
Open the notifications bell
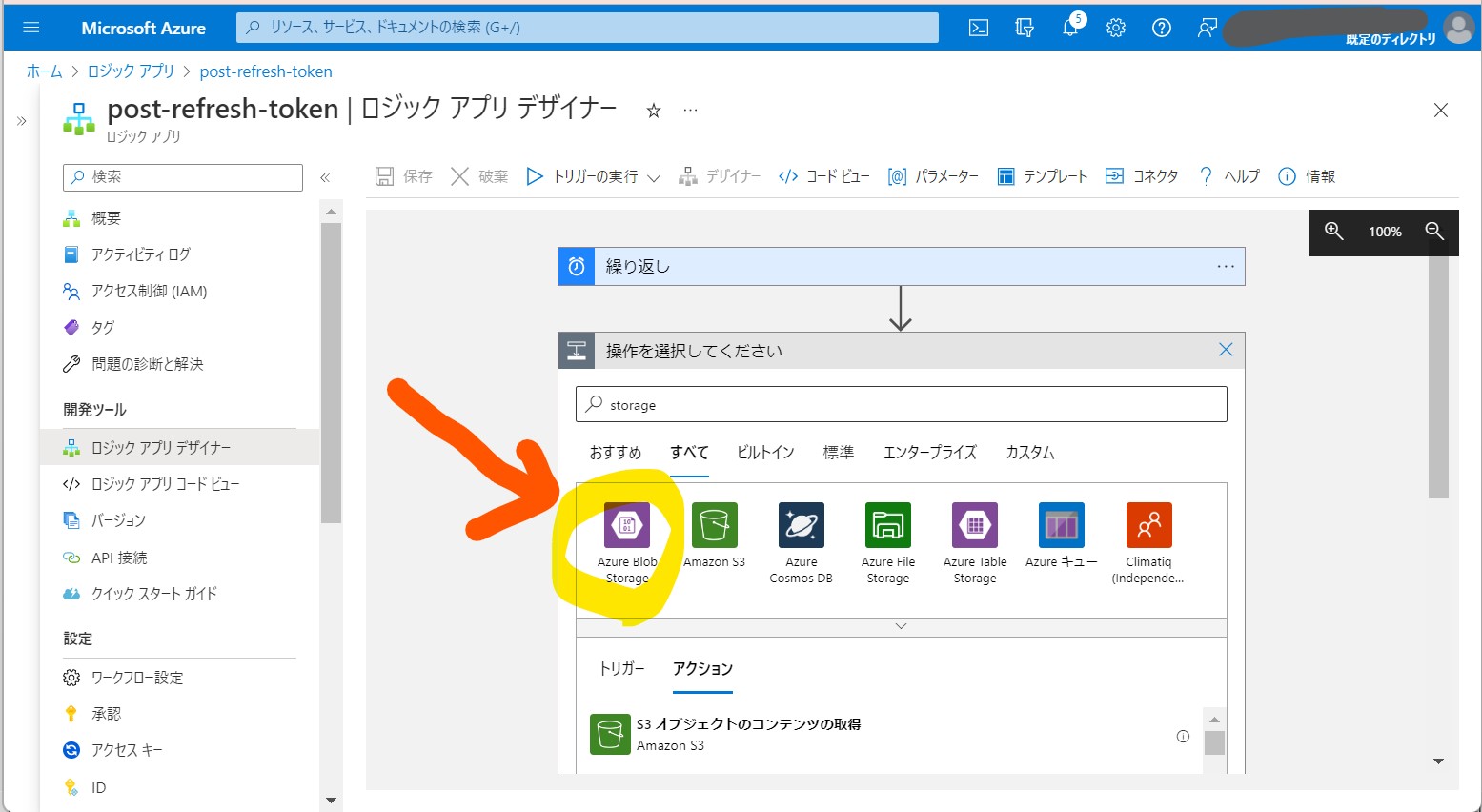pos(1070,28)
